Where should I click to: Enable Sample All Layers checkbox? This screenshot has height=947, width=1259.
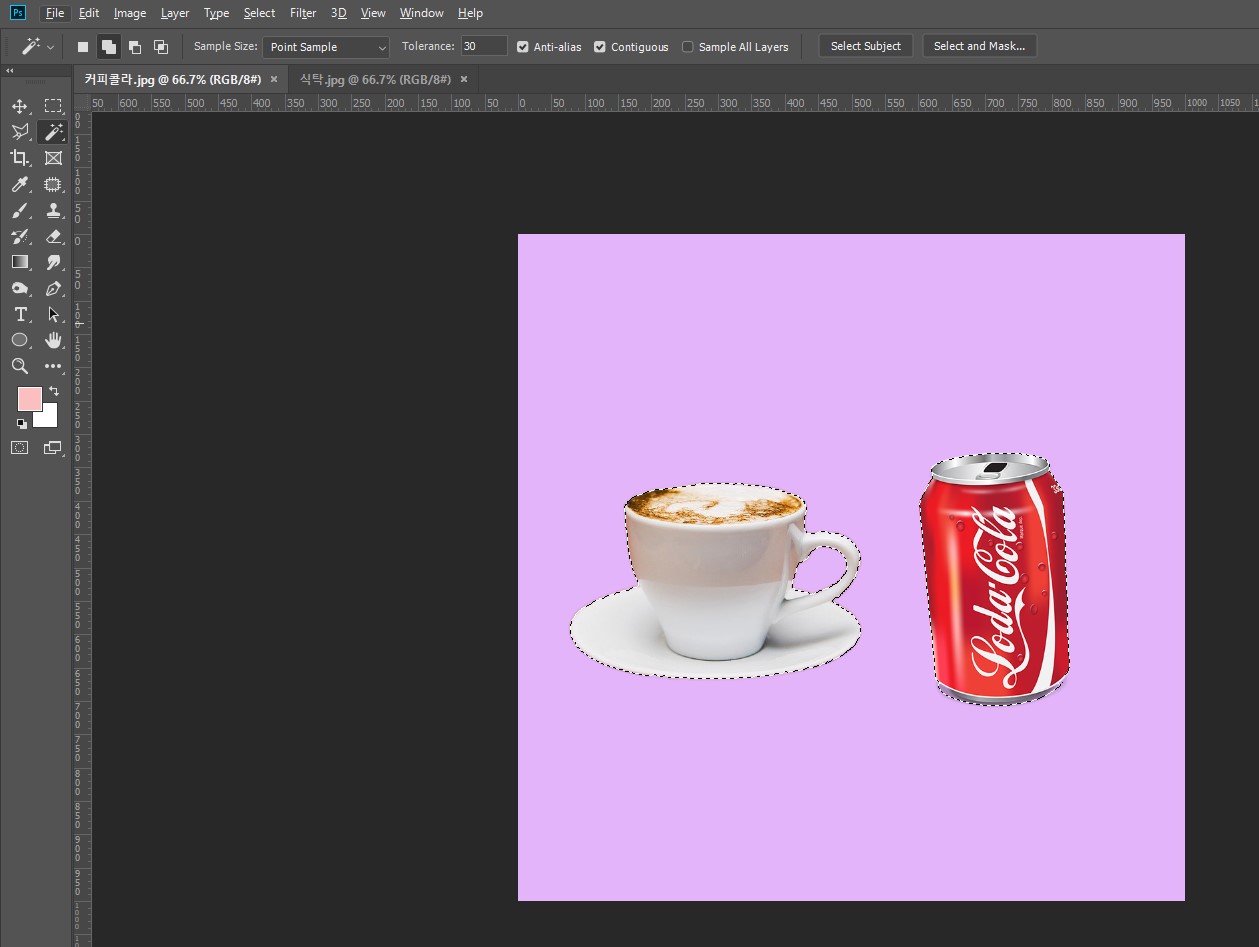688,47
